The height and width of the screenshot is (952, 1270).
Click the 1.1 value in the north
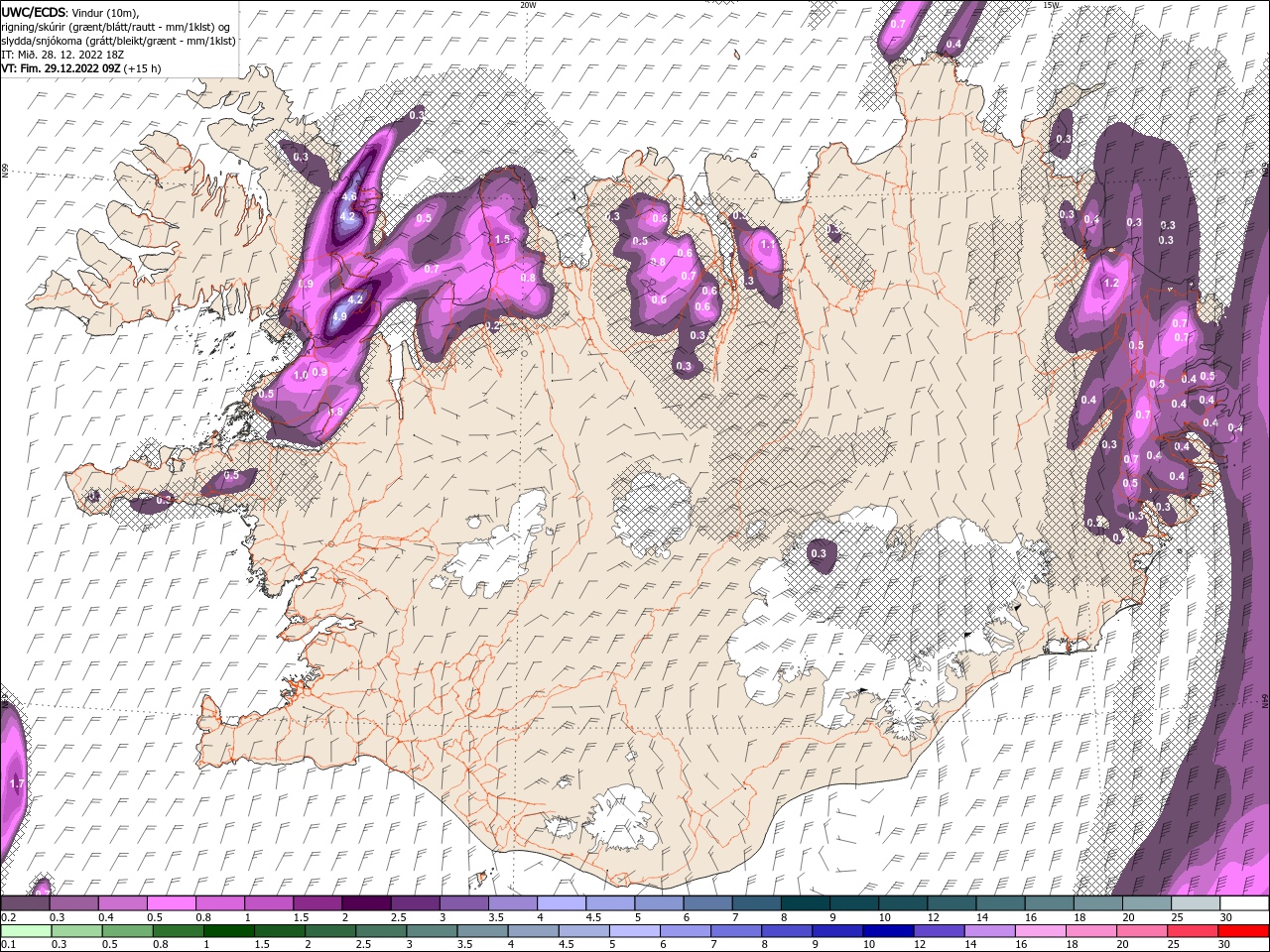(767, 244)
